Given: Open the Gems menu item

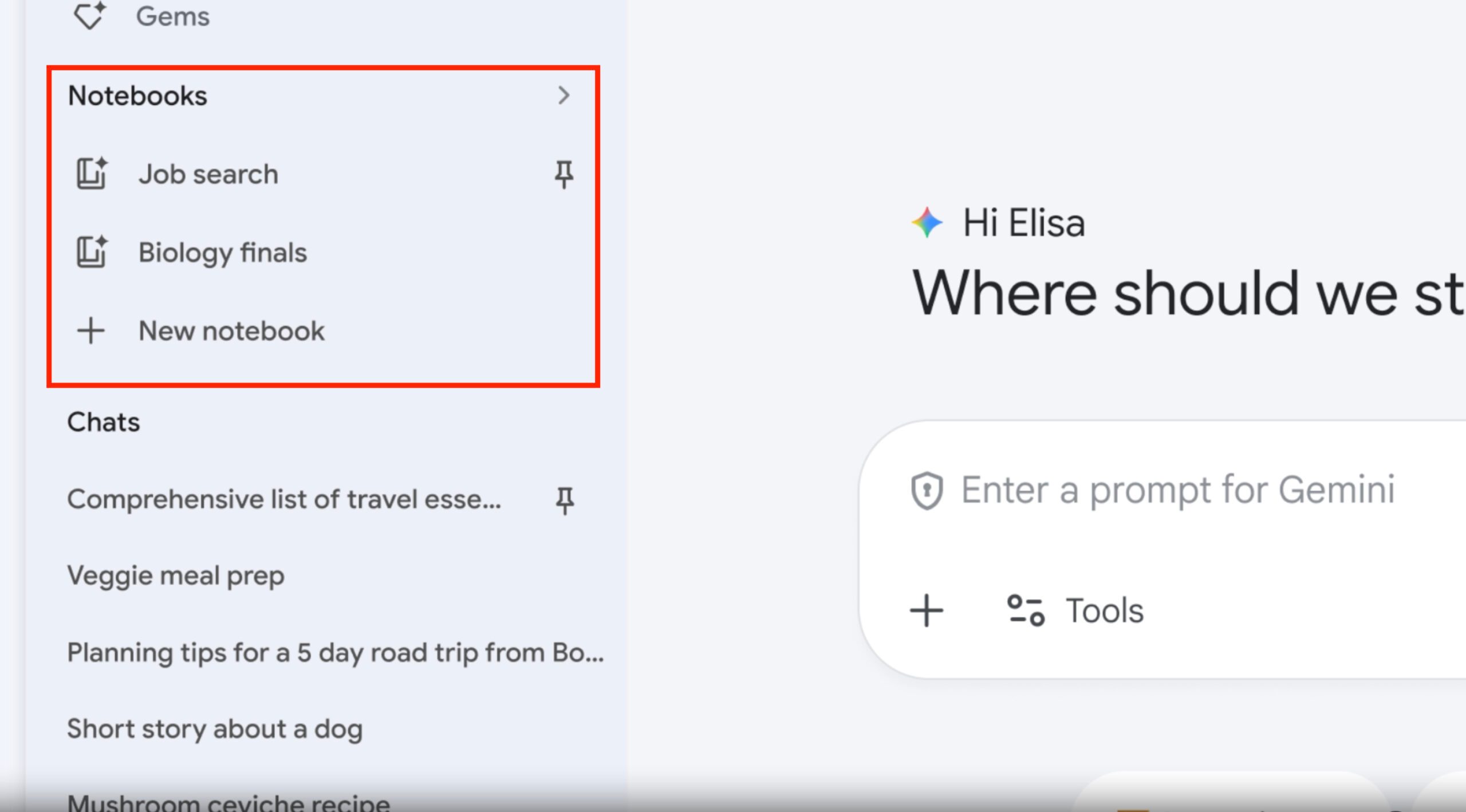Looking at the screenshot, I should (x=173, y=16).
